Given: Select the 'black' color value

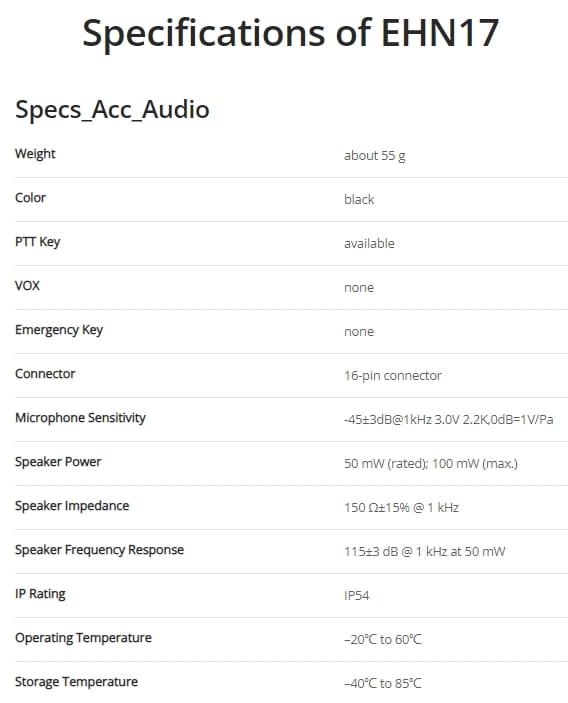Looking at the screenshot, I should tap(359, 200).
